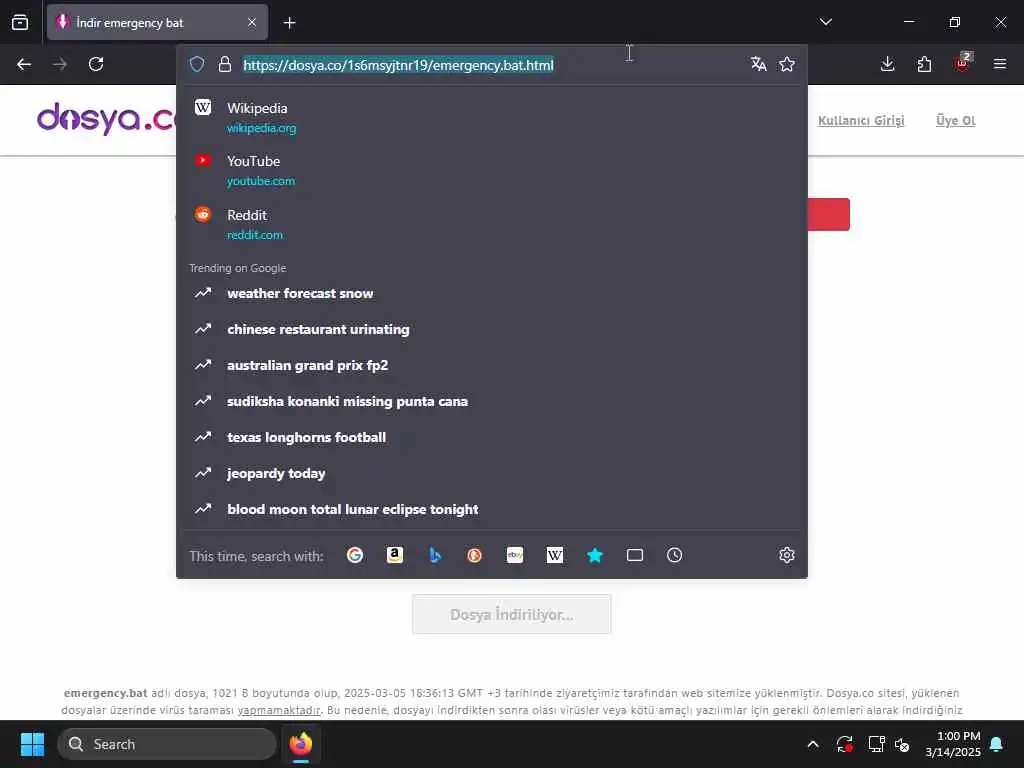Image resolution: width=1024 pixels, height=768 pixels.
Task: Open the Extensions puzzle icon
Action: 924,64
